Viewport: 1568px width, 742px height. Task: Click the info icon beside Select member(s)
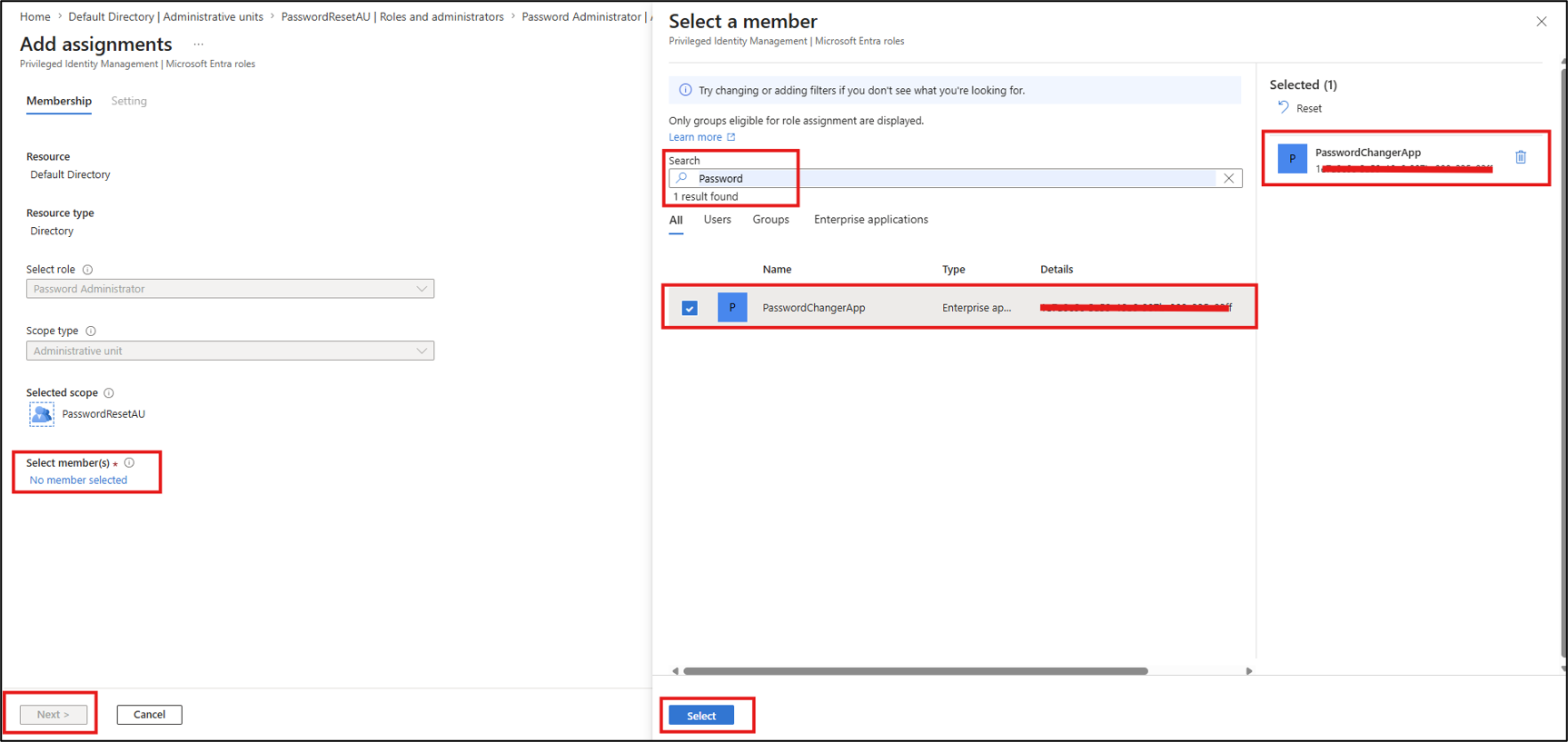pyautogui.click(x=130, y=463)
